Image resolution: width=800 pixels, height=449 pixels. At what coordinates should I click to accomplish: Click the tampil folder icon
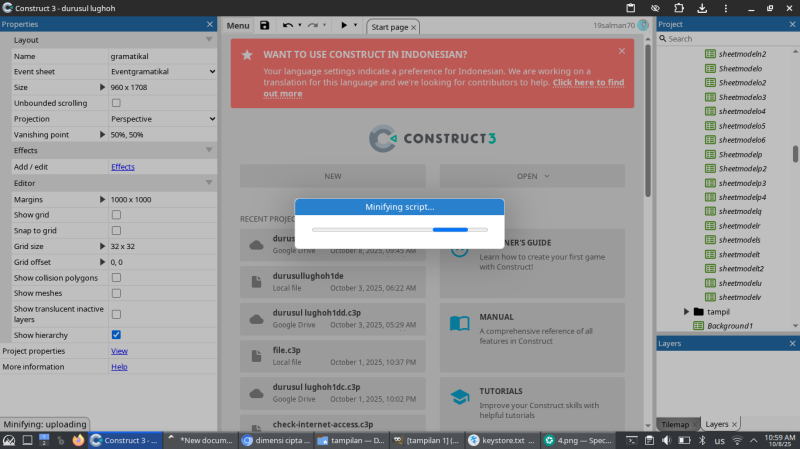[698, 312]
